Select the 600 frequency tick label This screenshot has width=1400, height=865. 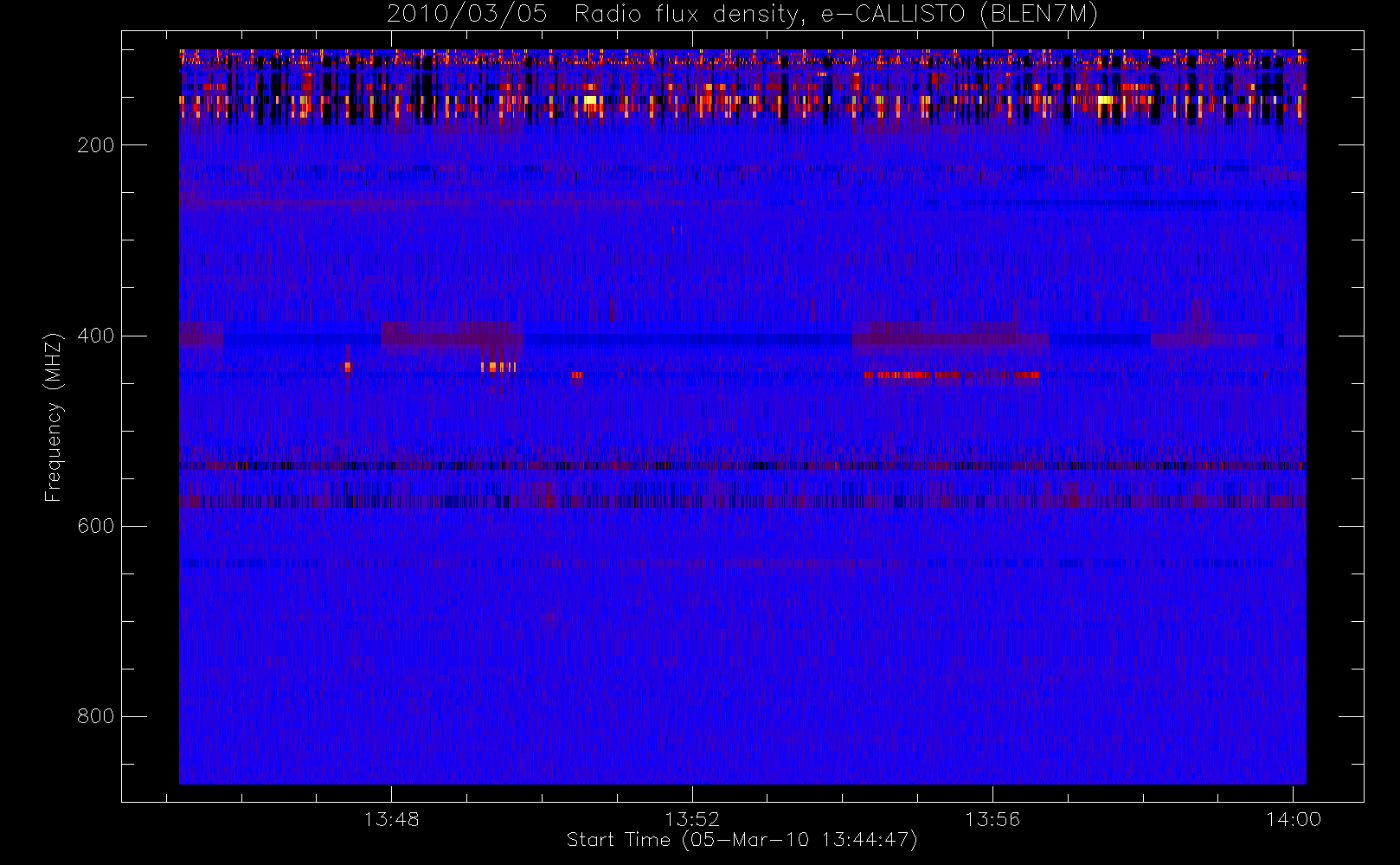[x=95, y=526]
